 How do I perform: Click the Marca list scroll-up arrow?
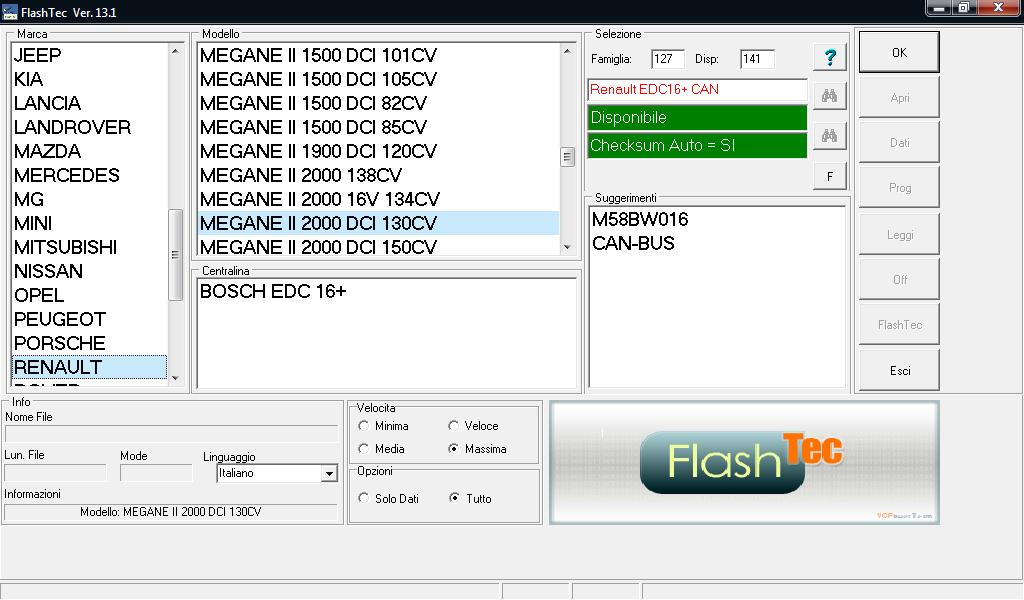tap(175, 51)
